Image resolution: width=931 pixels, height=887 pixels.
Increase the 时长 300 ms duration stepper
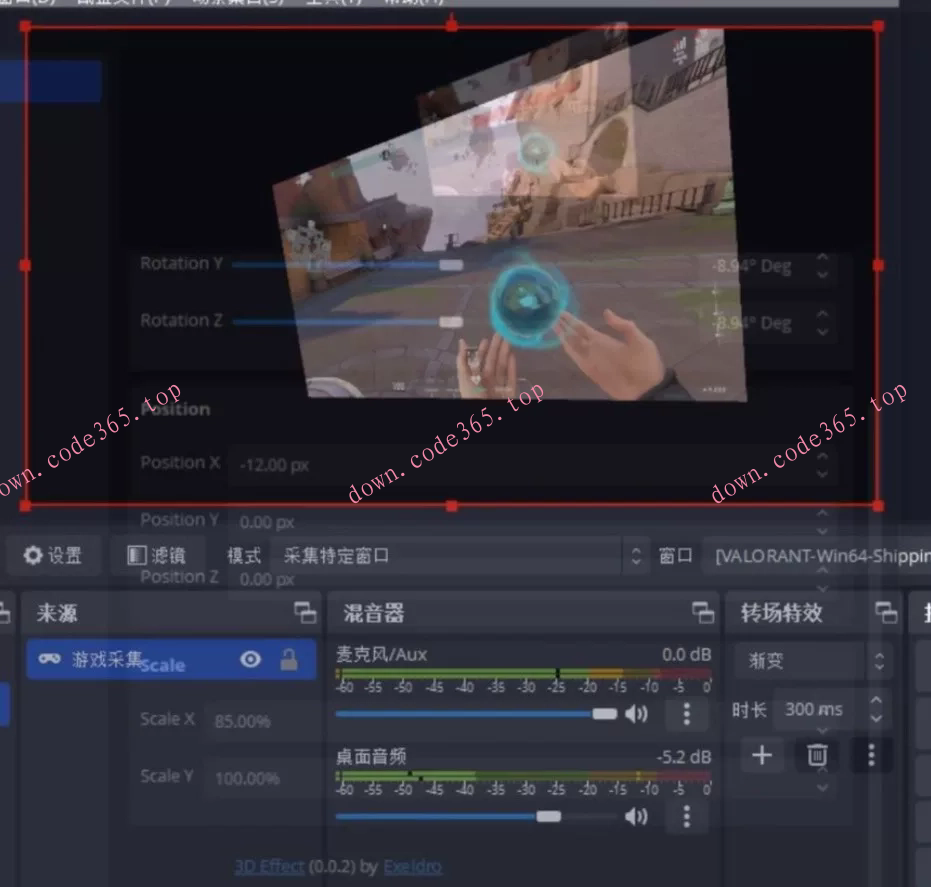876,701
